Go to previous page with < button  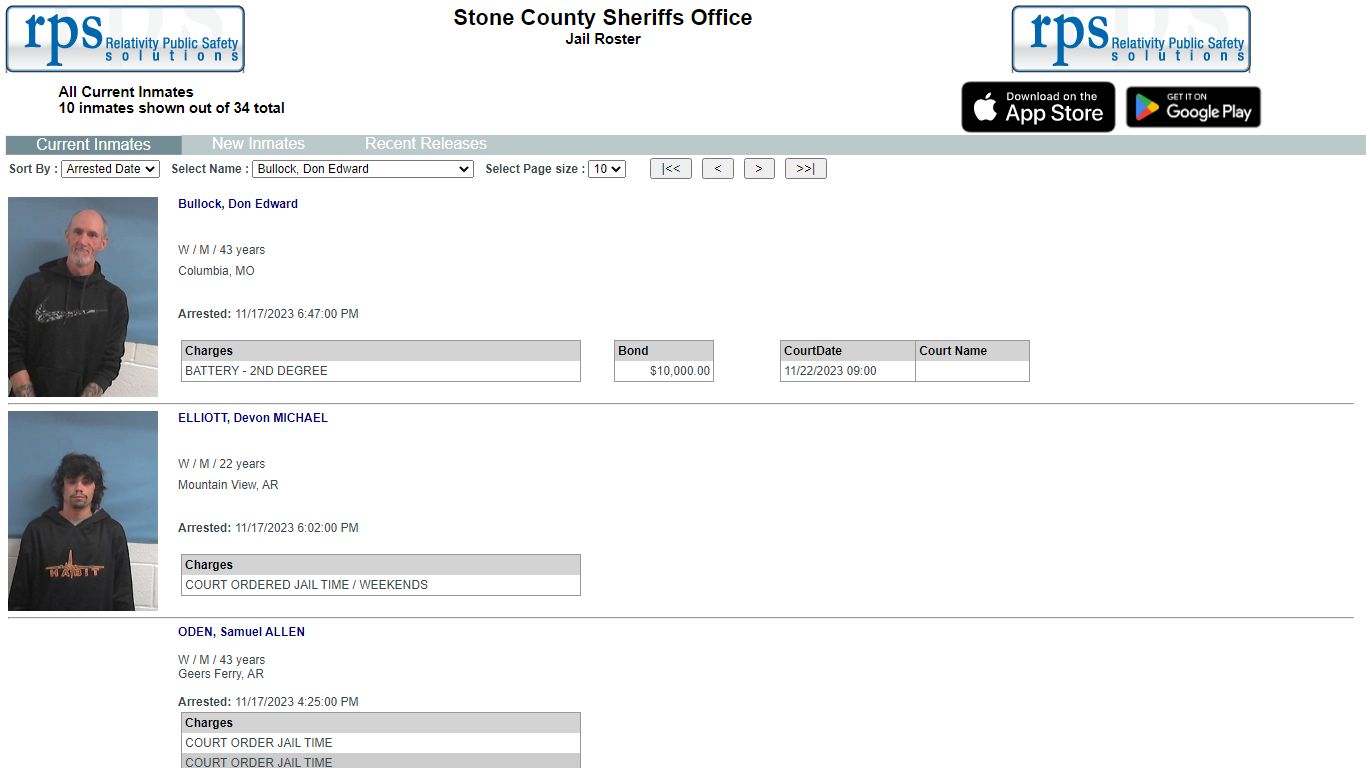point(717,169)
